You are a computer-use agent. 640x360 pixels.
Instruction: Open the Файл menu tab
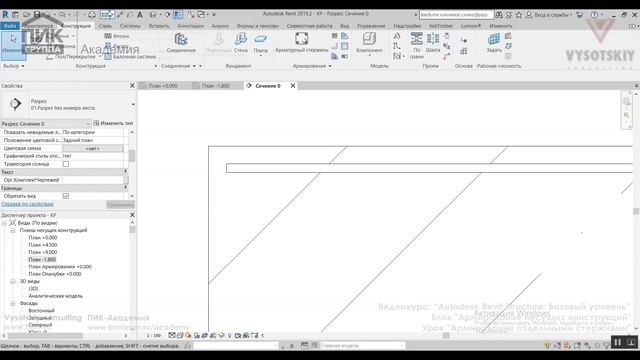[x=10, y=26]
